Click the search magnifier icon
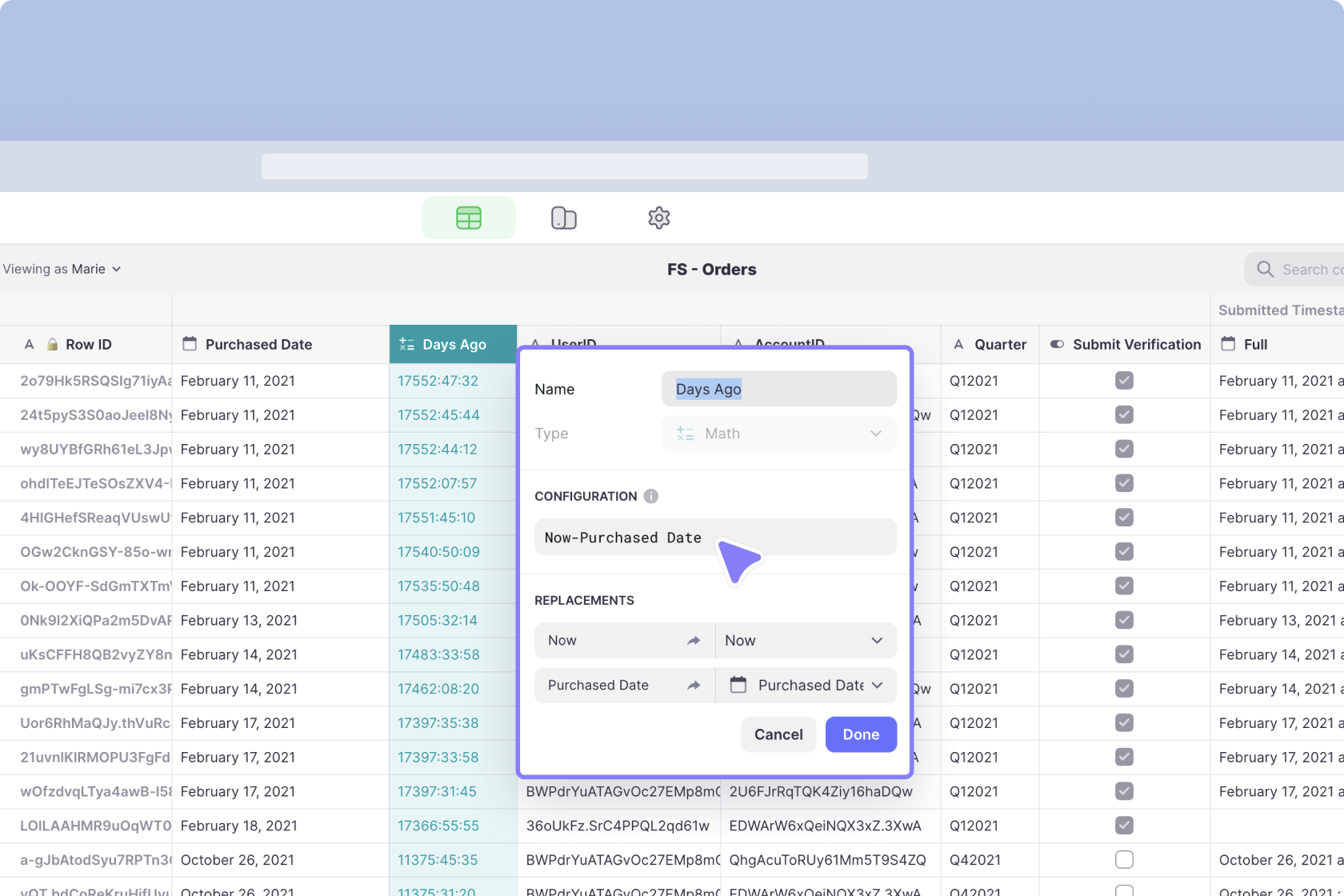The width and height of the screenshot is (1344, 896). coord(1264,269)
